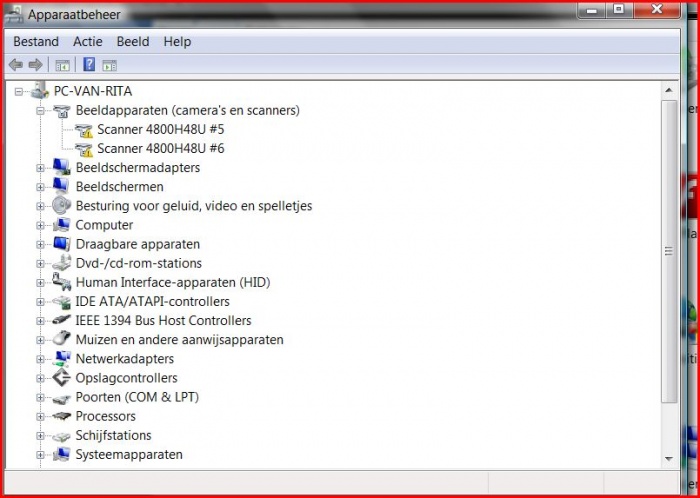This screenshot has height=498, width=700.
Task: Expand the Human Interface-apparaten (HID) node
Action: [x=40, y=283]
